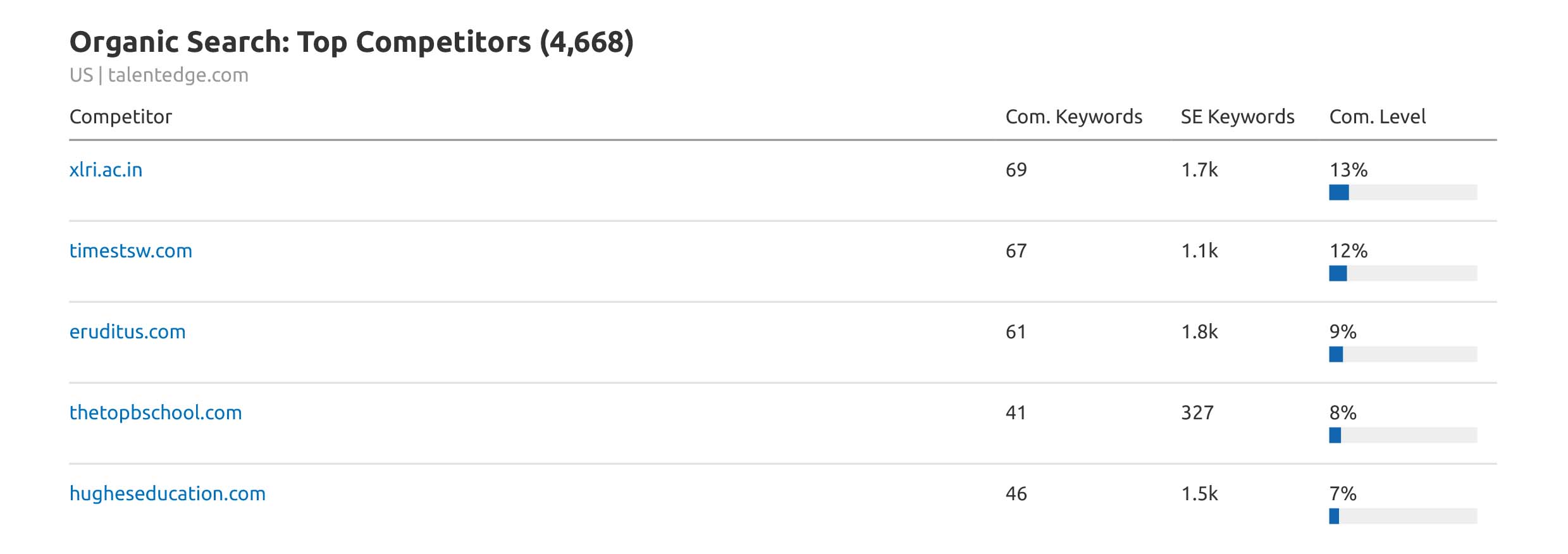Open the xlri.ac.in competitor link
This screenshot has height=554, width=1568.
106,169
